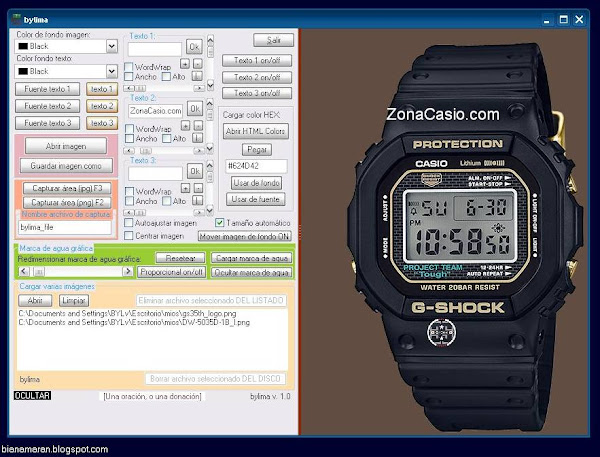Click Capturar área (png) F2 button
This screenshot has width=600, height=457.
(67, 202)
